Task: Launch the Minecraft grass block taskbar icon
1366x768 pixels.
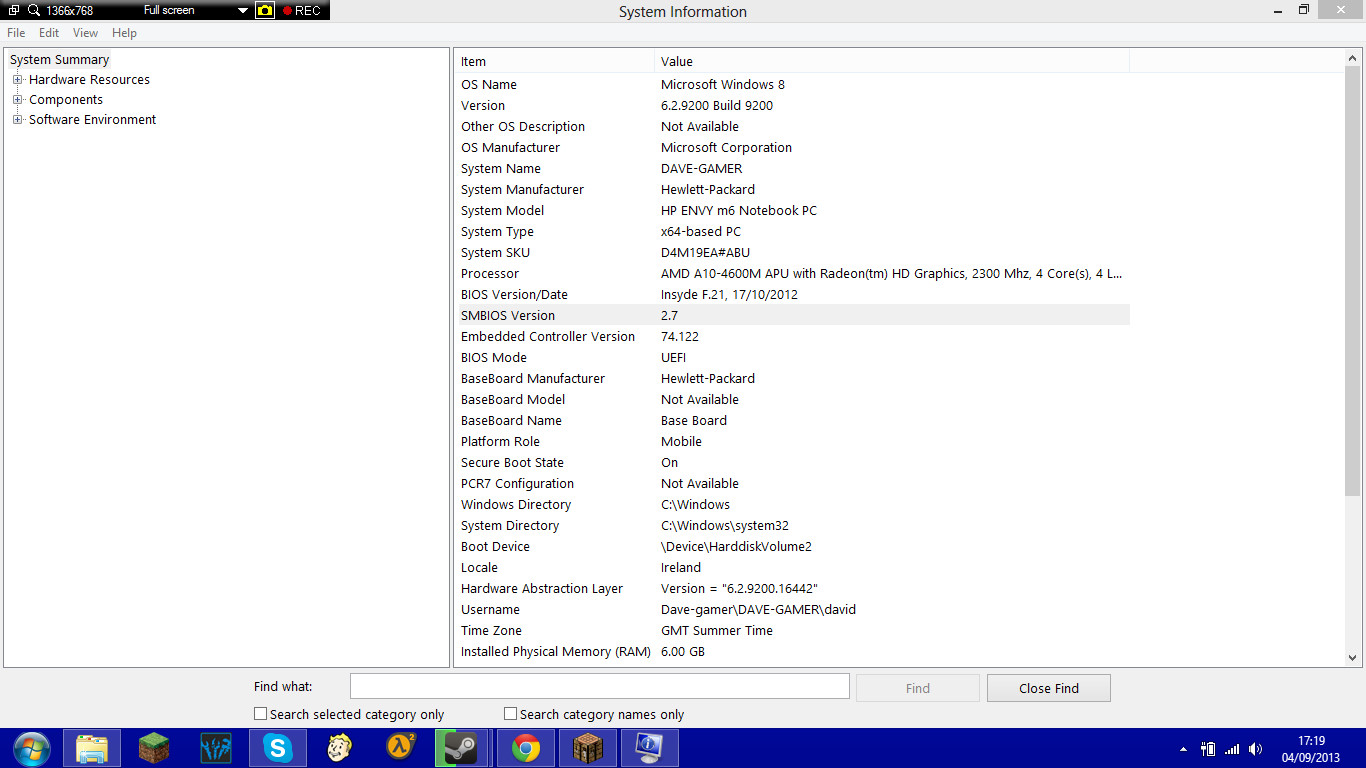Action: pyautogui.click(x=154, y=748)
